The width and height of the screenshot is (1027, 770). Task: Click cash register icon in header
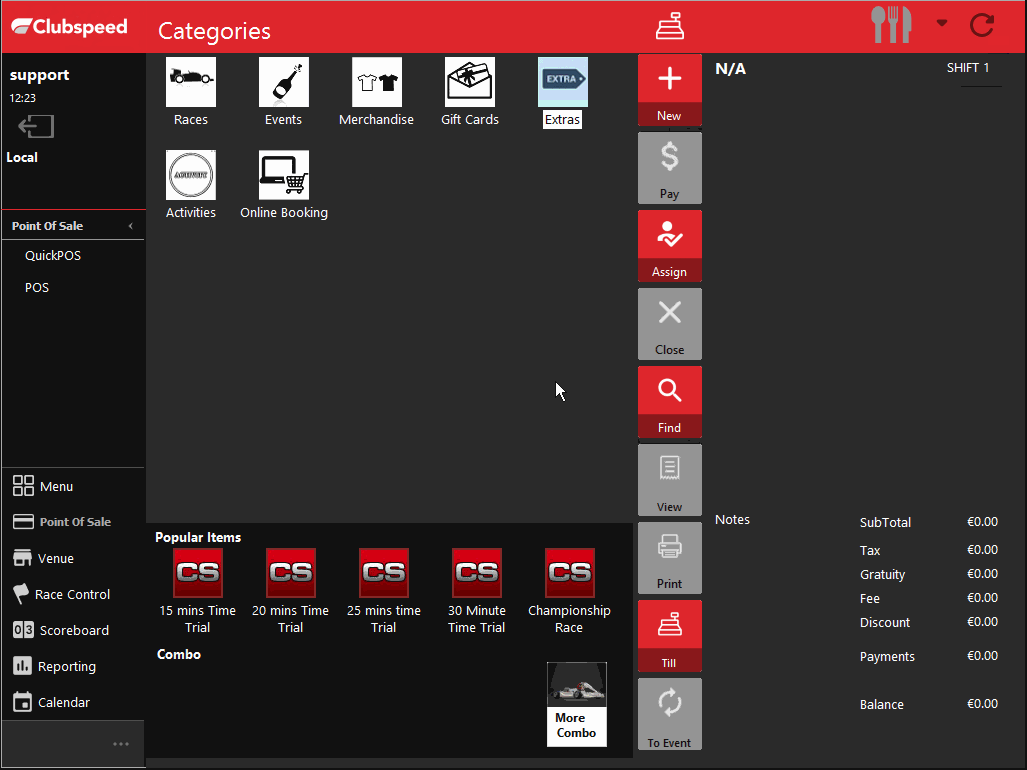pyautogui.click(x=669, y=26)
